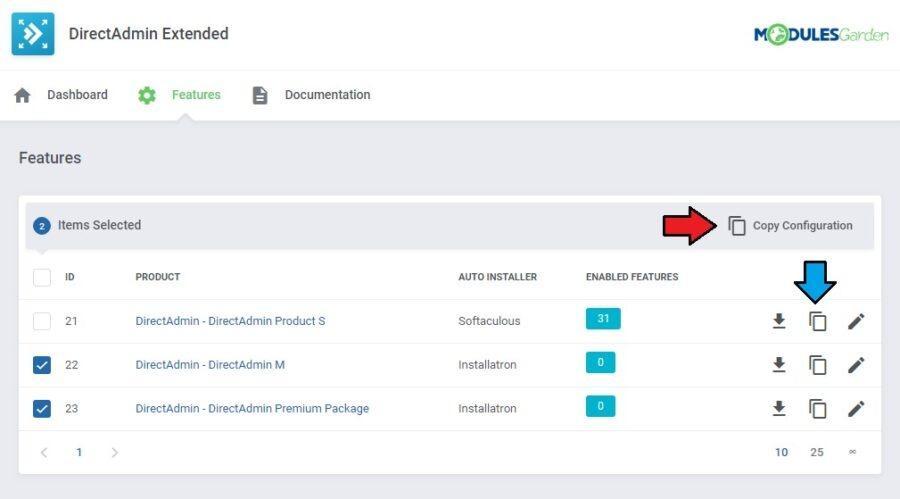Click the copy icon for Premium Package row

click(818, 409)
